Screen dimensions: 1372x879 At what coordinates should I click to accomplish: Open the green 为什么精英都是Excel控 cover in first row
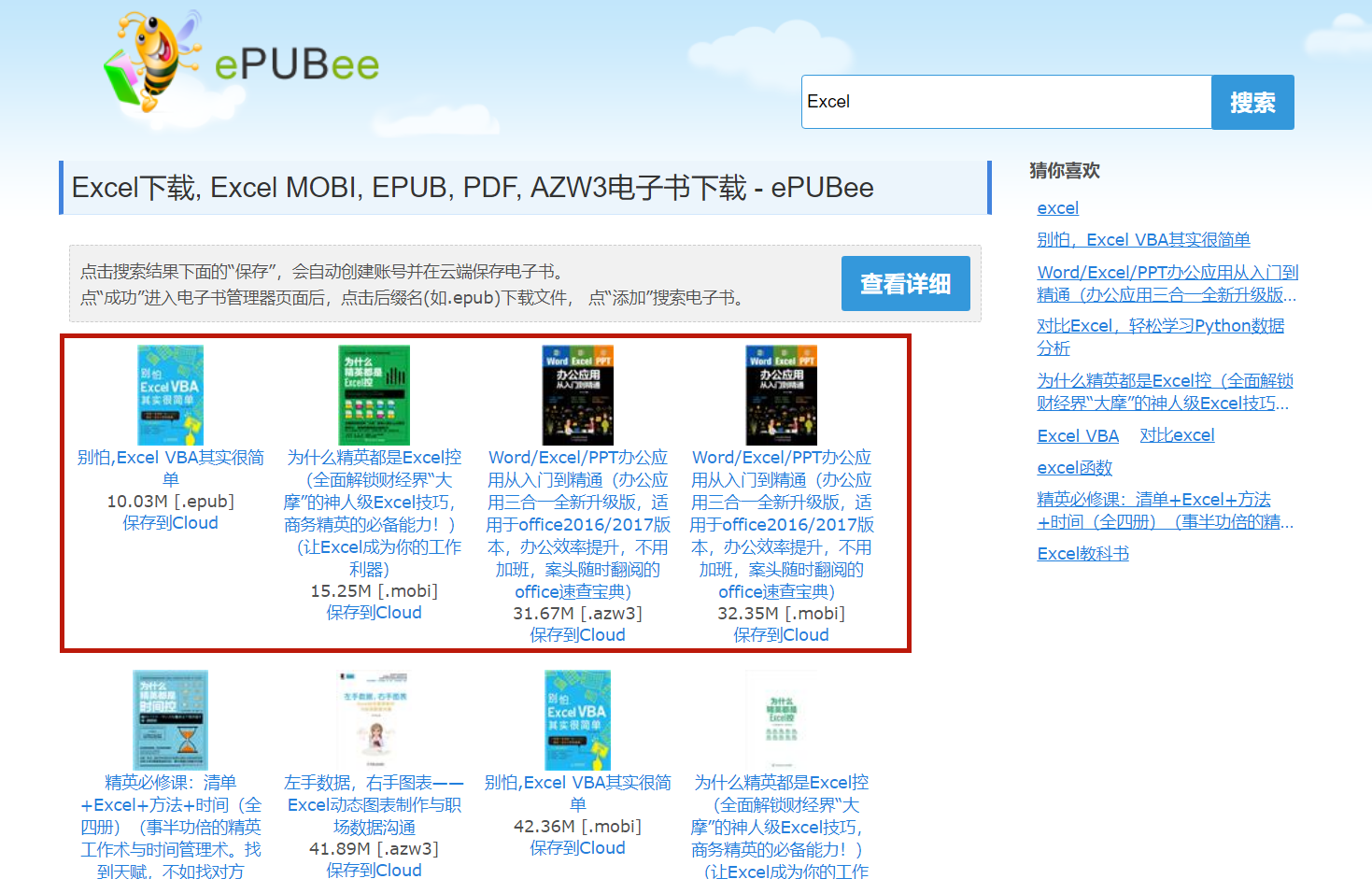tap(374, 395)
